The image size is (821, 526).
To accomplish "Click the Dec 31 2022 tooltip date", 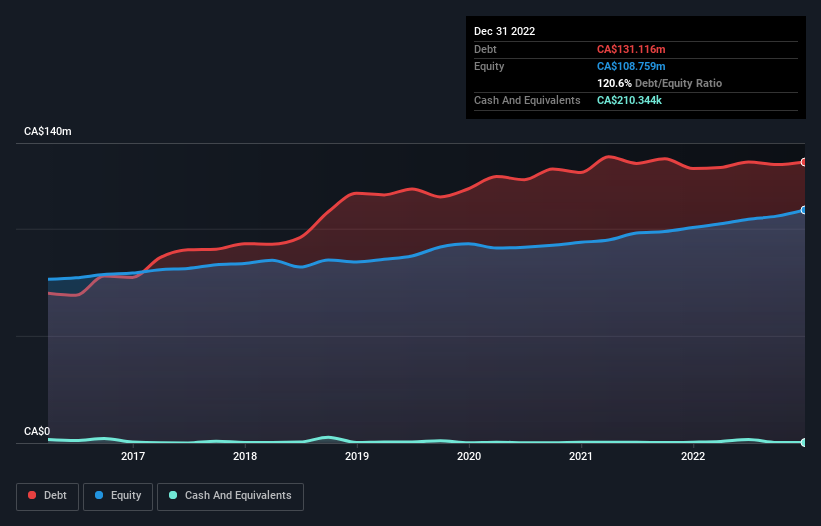I will click(x=504, y=31).
